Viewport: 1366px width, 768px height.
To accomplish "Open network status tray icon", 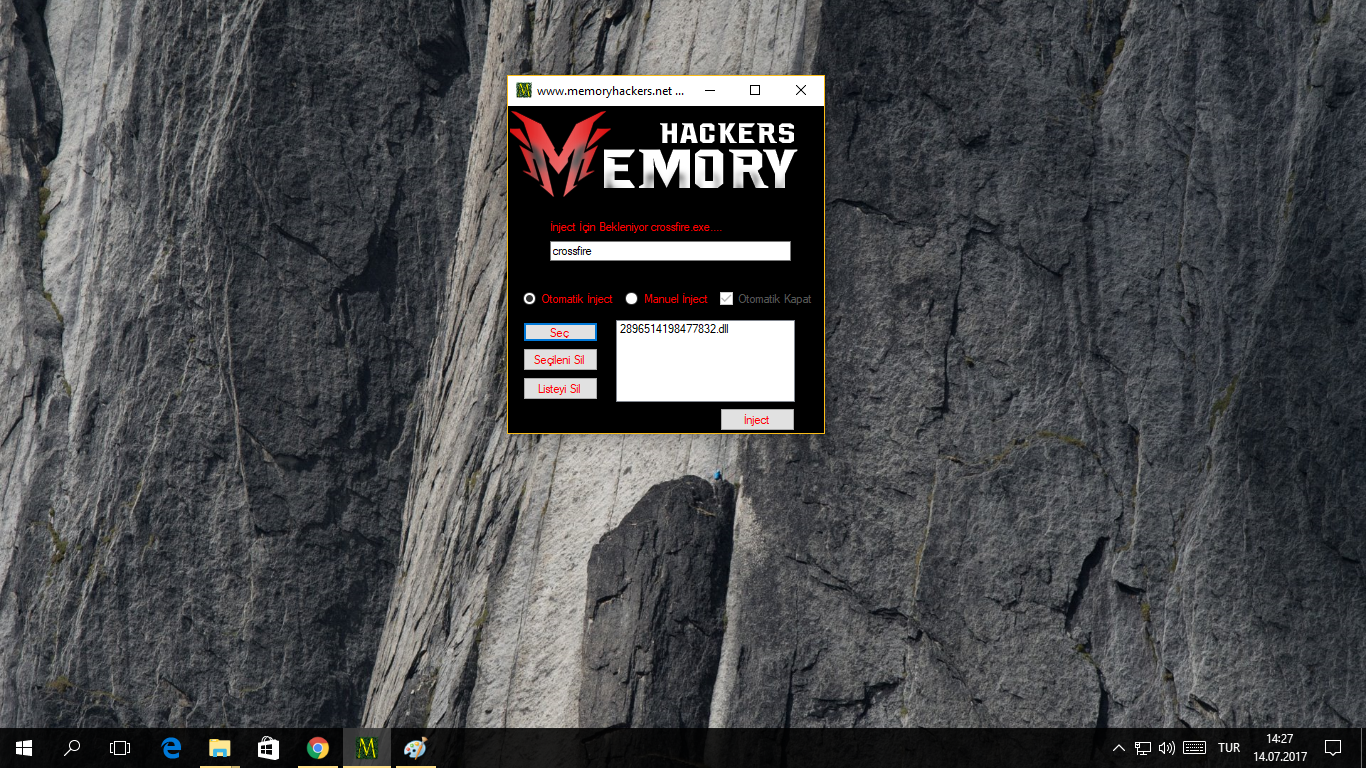I will pyautogui.click(x=1143, y=748).
